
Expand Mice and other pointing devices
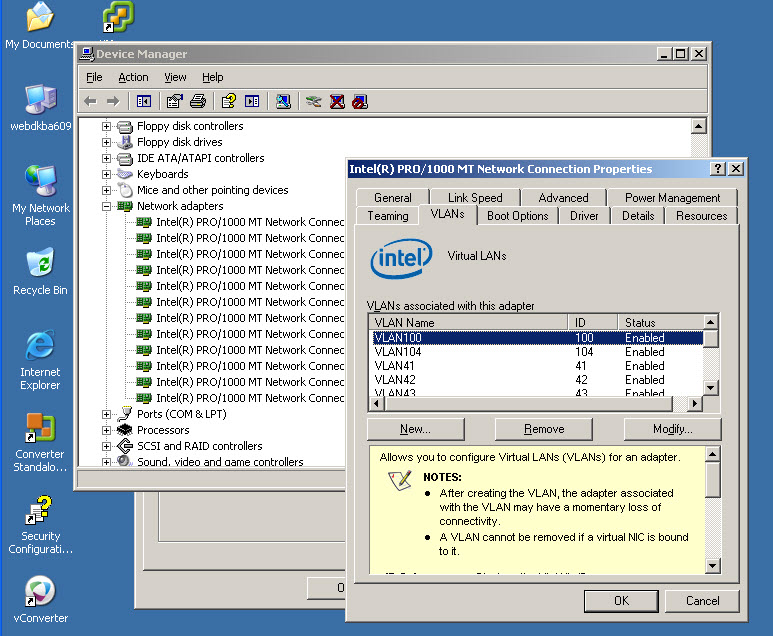(106, 190)
